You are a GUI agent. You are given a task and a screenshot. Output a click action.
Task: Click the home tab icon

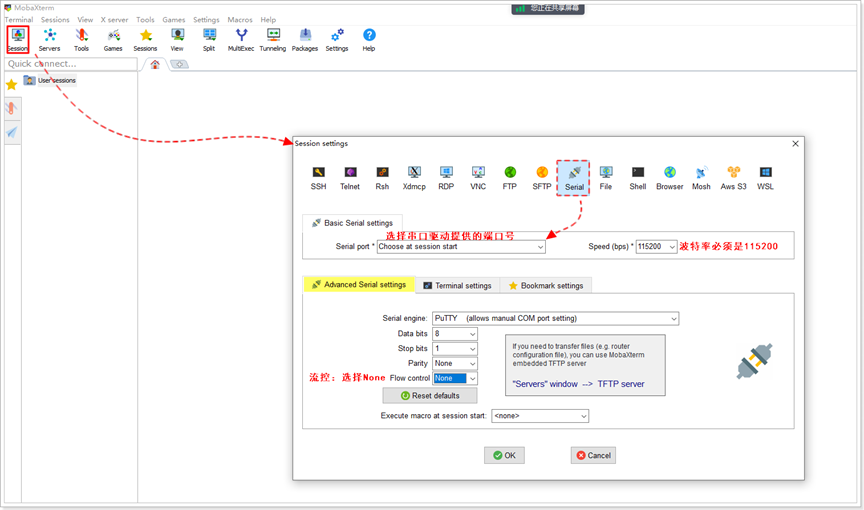coord(155,64)
